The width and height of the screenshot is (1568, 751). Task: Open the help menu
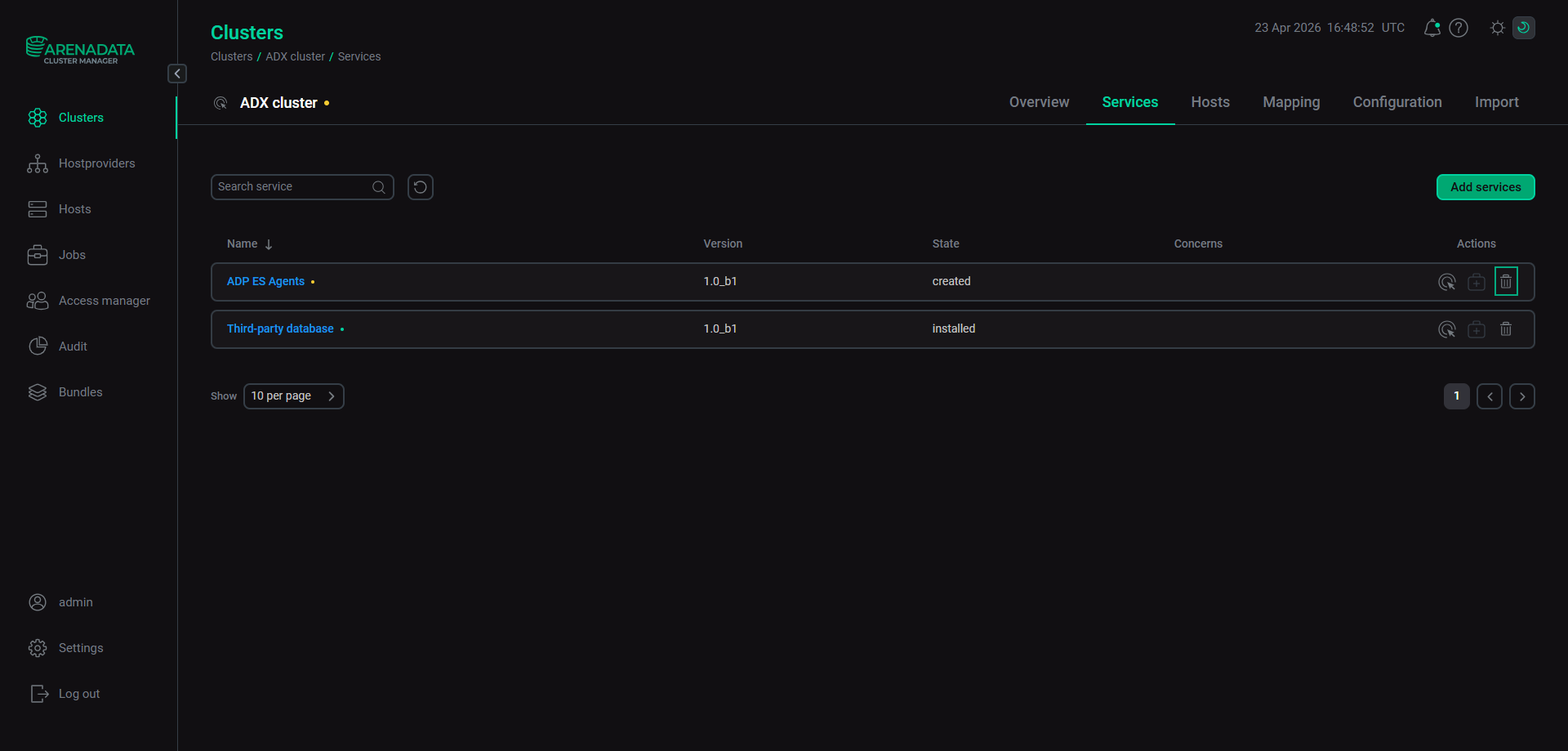coord(1459,28)
